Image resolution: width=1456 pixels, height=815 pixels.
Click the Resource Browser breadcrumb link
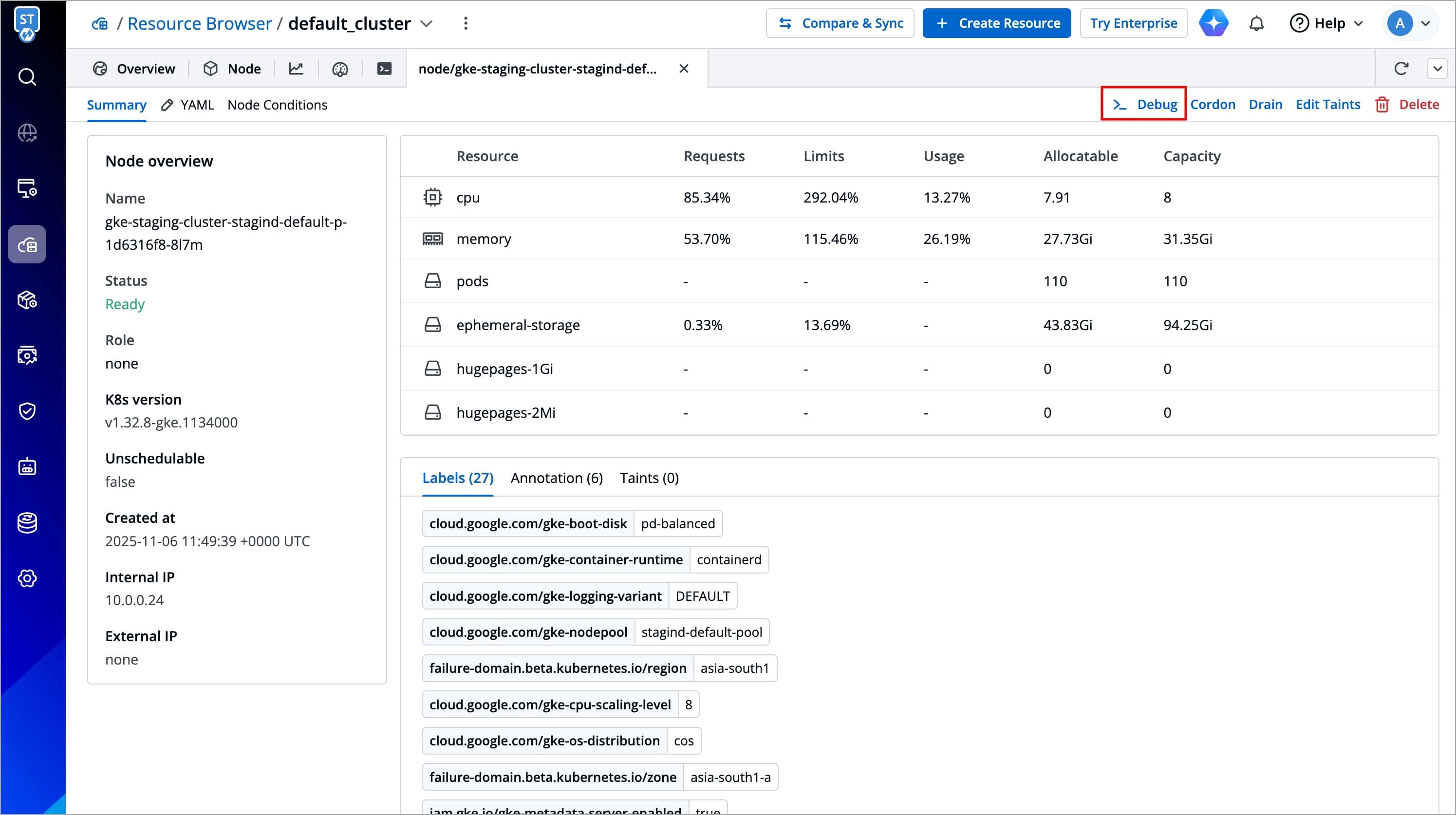(200, 24)
